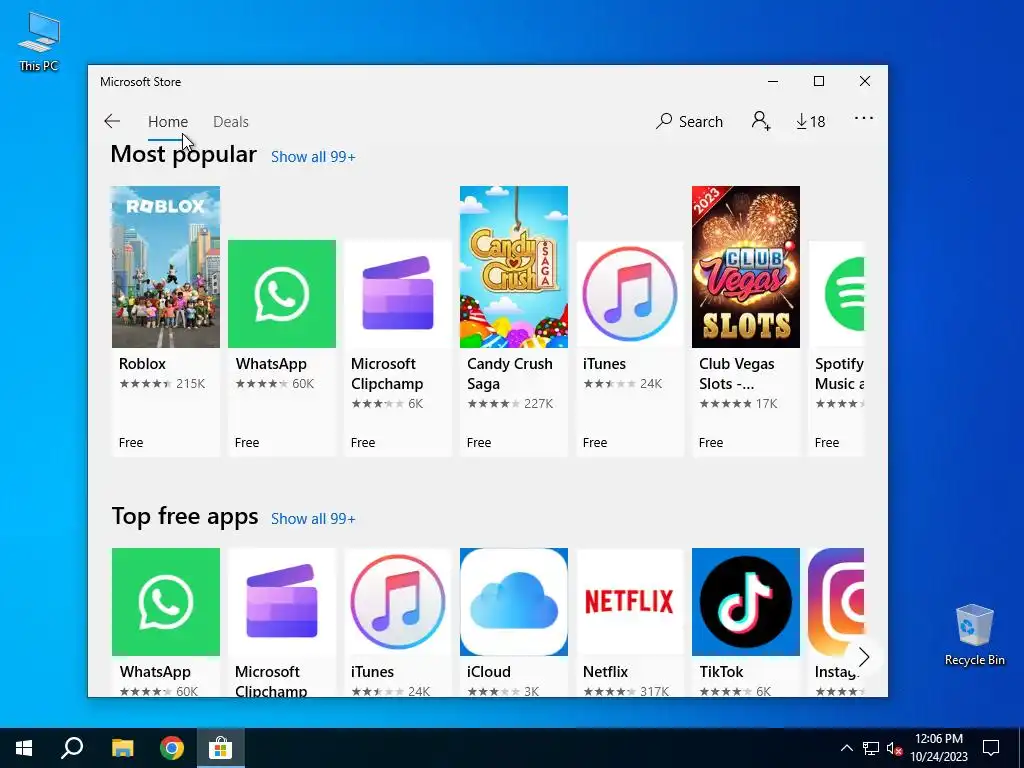Screen dimensions: 1024x768
Task: Open Spotify Music icon in Most popular
Action: (x=837, y=294)
